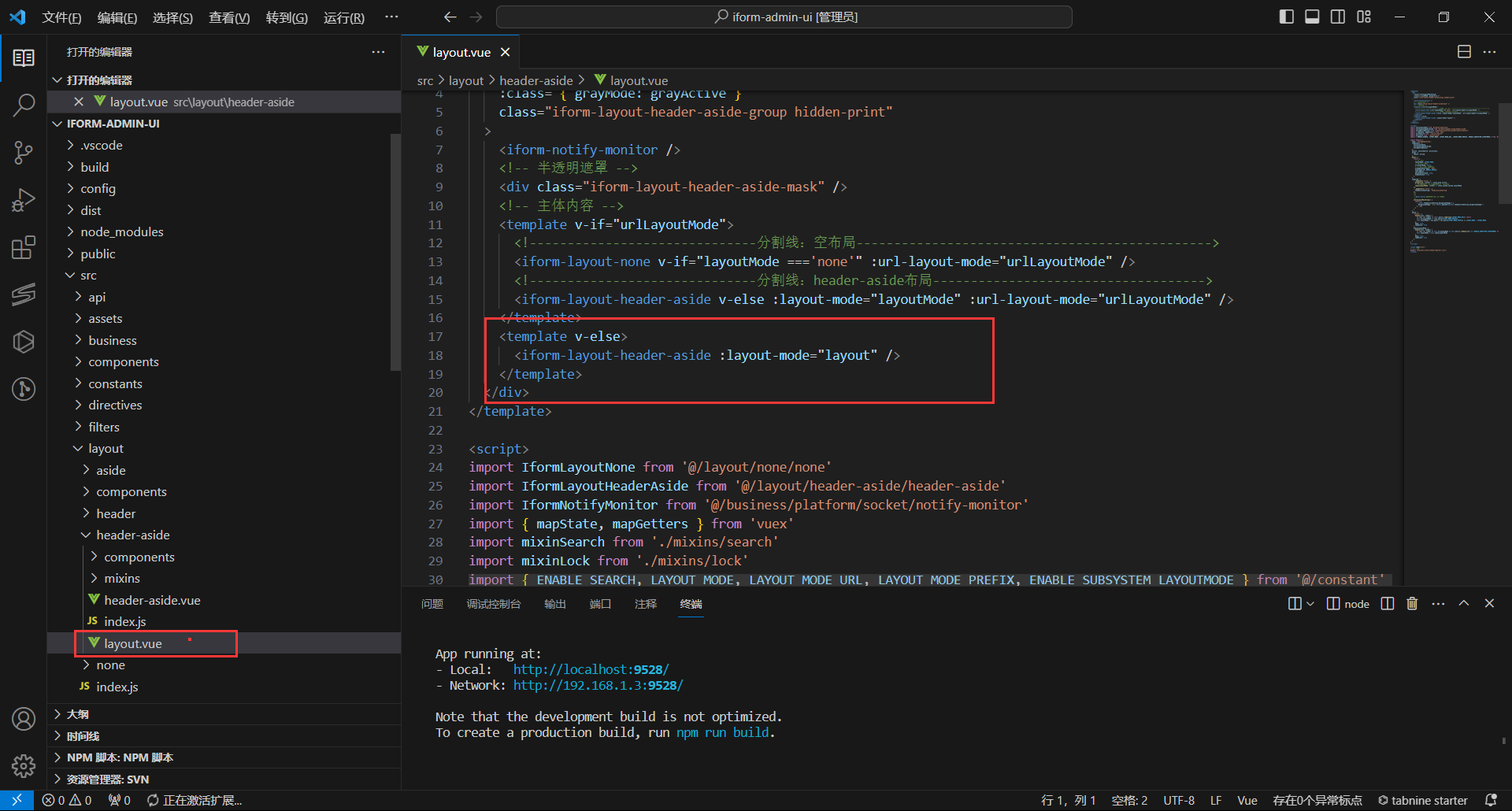Click the UTF-8 encoding status button
Viewport: 1512px width, 811px height.
(x=1179, y=800)
